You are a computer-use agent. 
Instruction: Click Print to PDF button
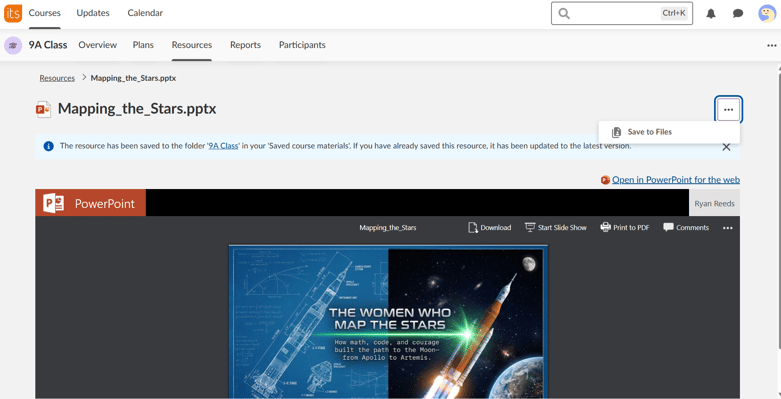[x=625, y=228]
